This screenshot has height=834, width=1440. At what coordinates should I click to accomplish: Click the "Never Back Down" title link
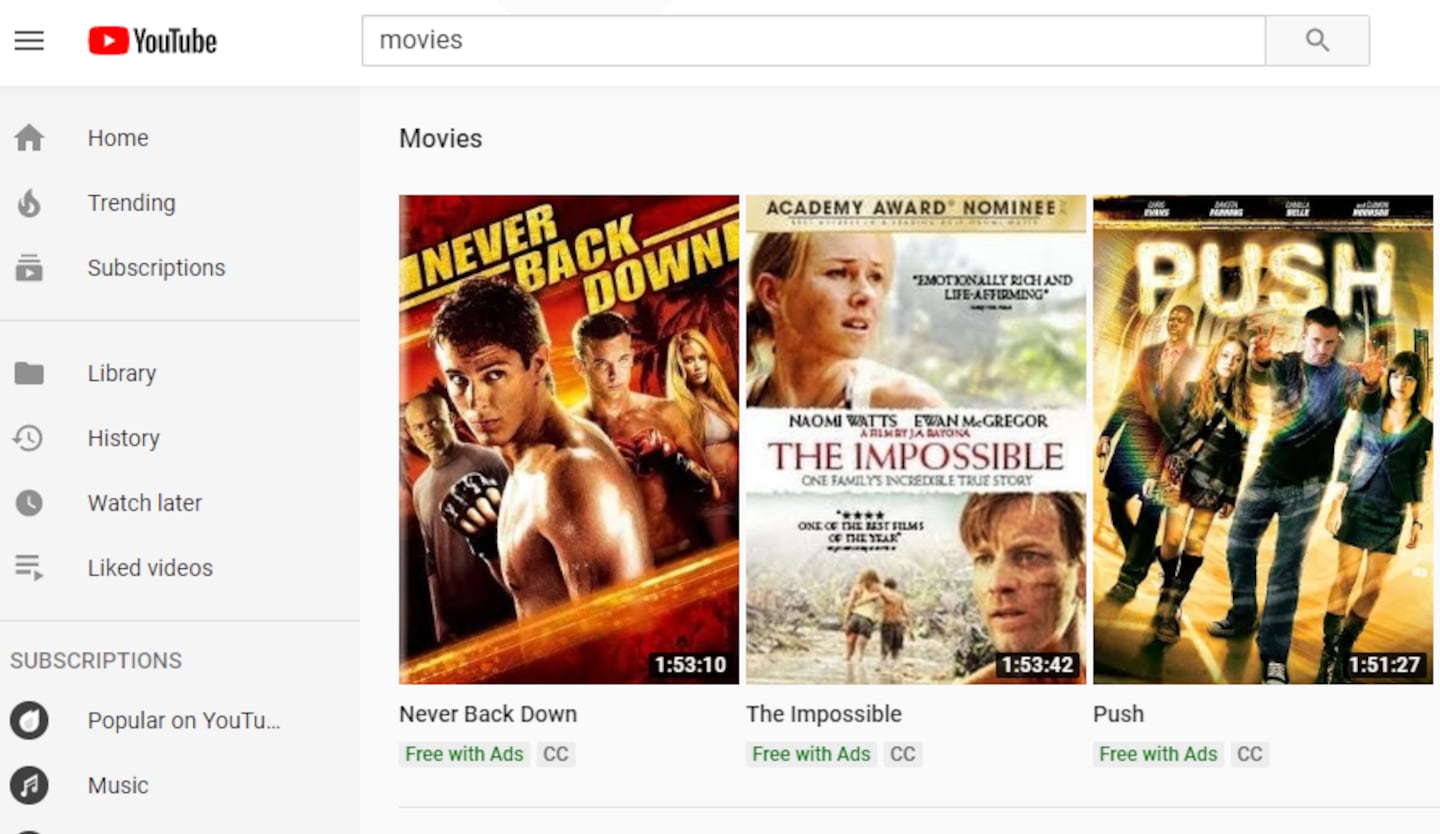488,714
